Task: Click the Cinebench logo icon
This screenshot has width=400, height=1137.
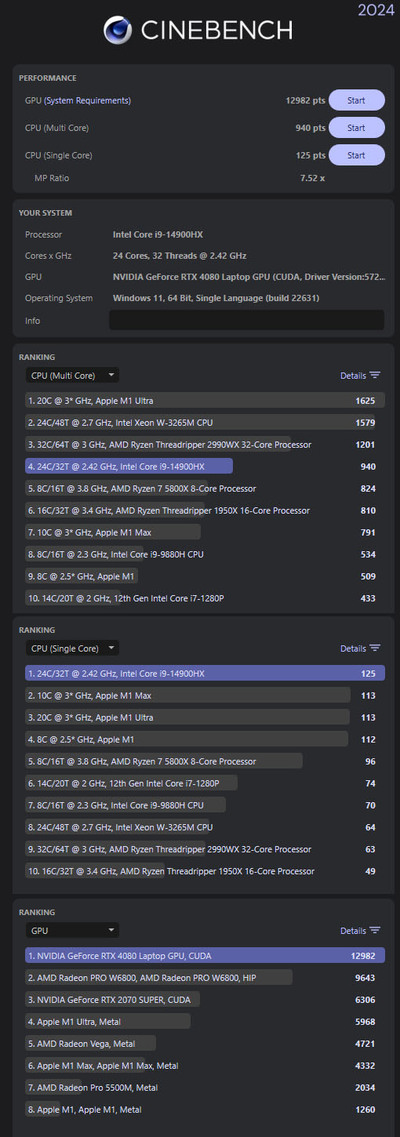Action: [117, 30]
